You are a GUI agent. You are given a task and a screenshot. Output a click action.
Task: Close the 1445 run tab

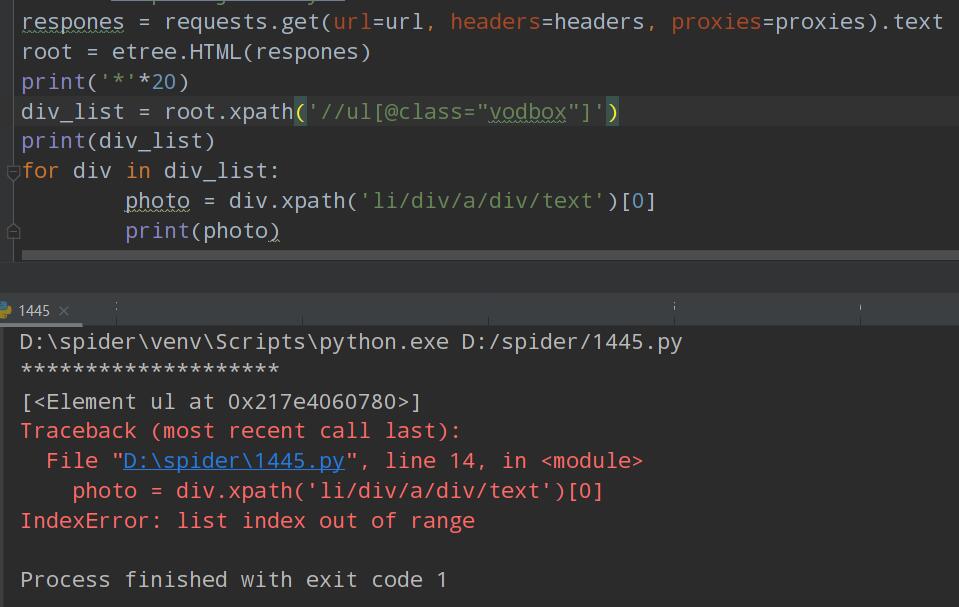point(63,311)
